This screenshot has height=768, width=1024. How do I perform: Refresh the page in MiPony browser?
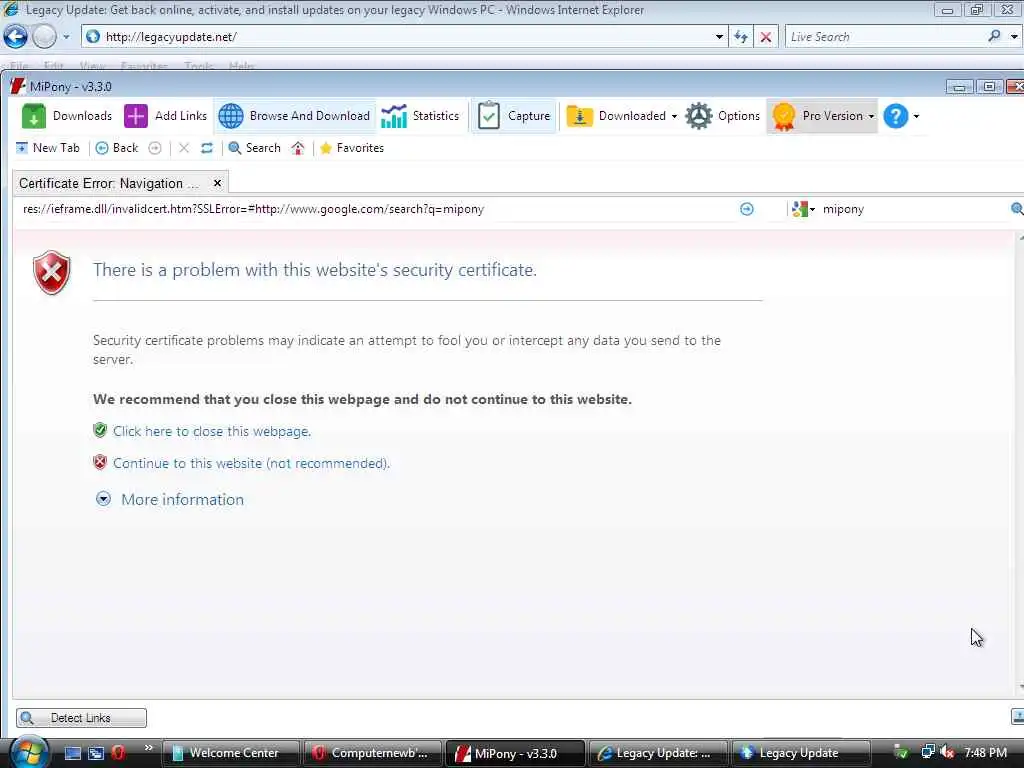coord(207,148)
